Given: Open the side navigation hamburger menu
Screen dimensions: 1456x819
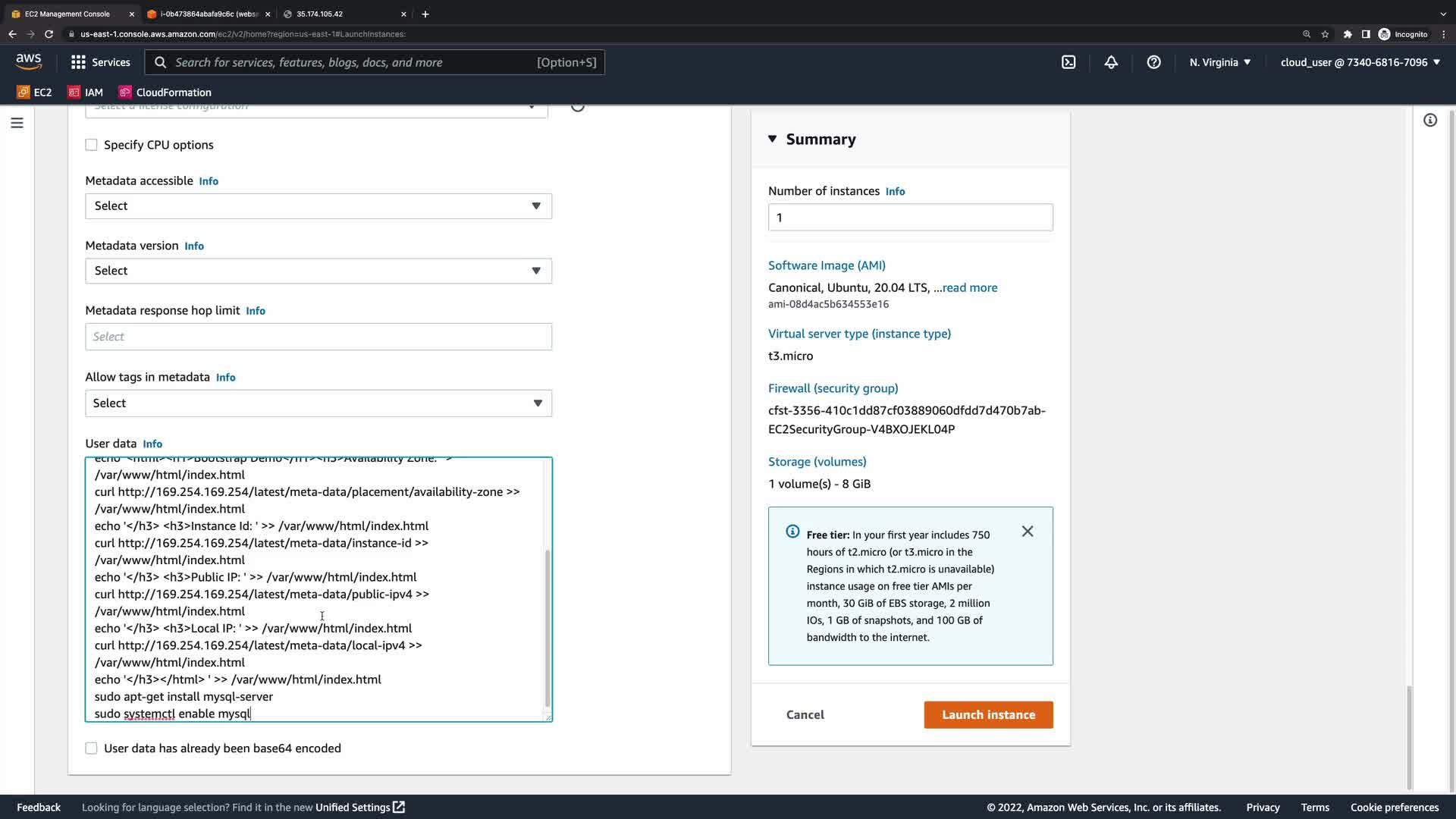Looking at the screenshot, I should pos(17,123).
